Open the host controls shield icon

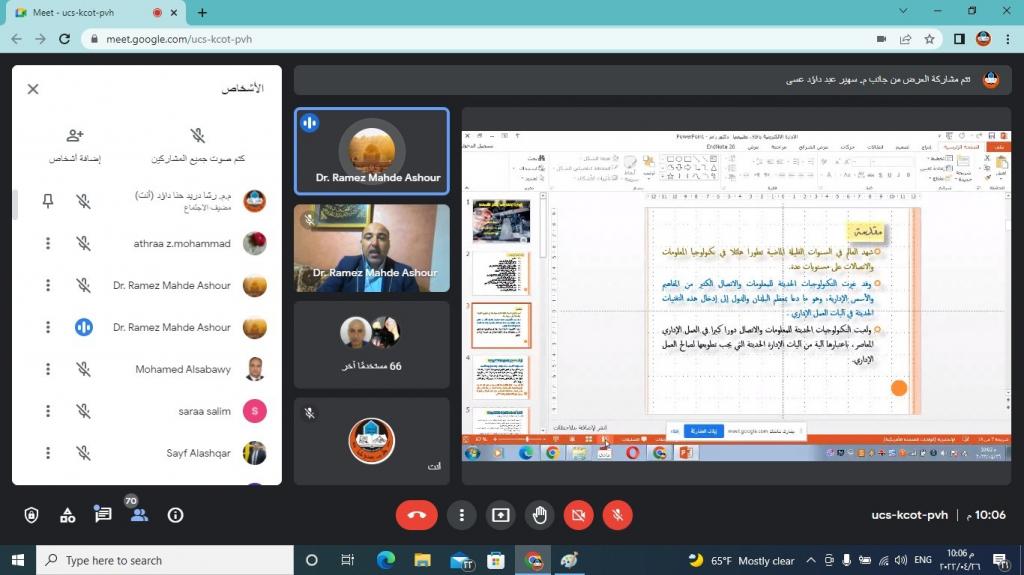click(x=31, y=515)
